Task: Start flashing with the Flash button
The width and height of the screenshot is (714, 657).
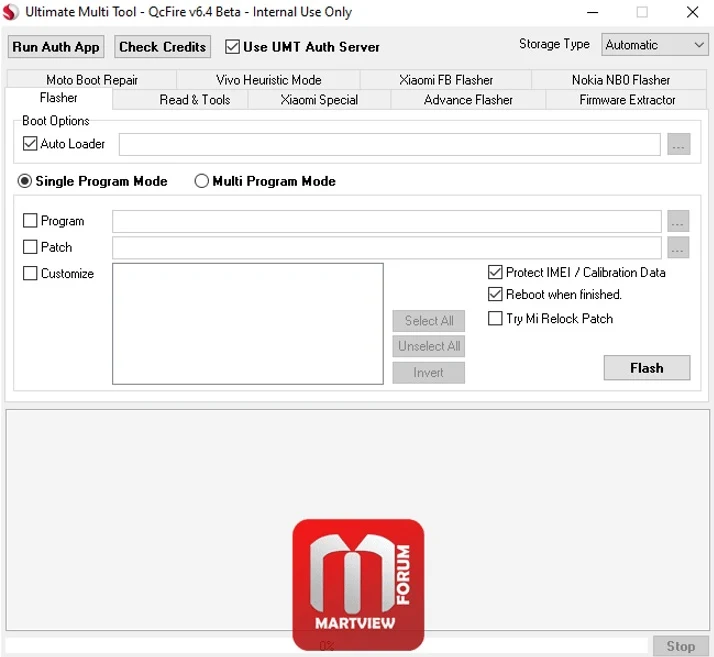Action: pos(647,368)
